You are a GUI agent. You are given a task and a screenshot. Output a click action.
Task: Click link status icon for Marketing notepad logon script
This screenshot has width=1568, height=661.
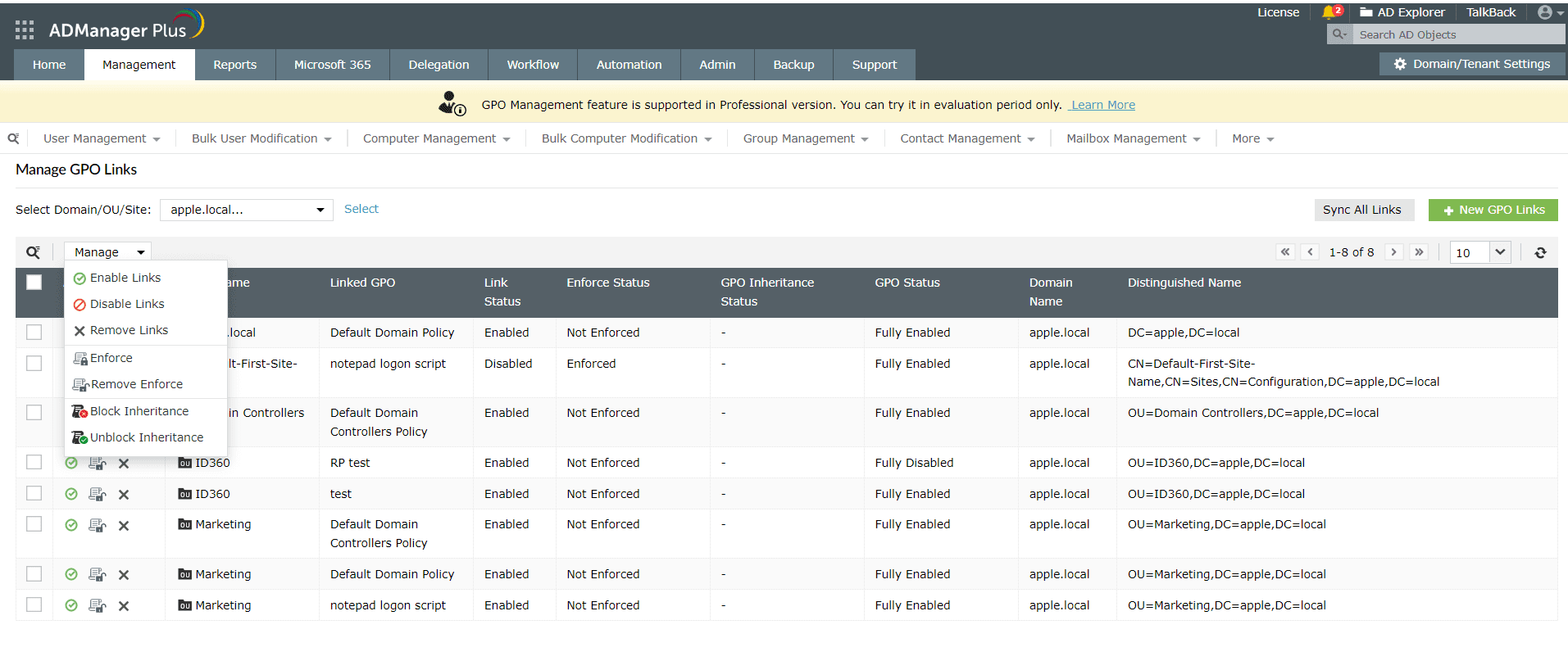71,605
